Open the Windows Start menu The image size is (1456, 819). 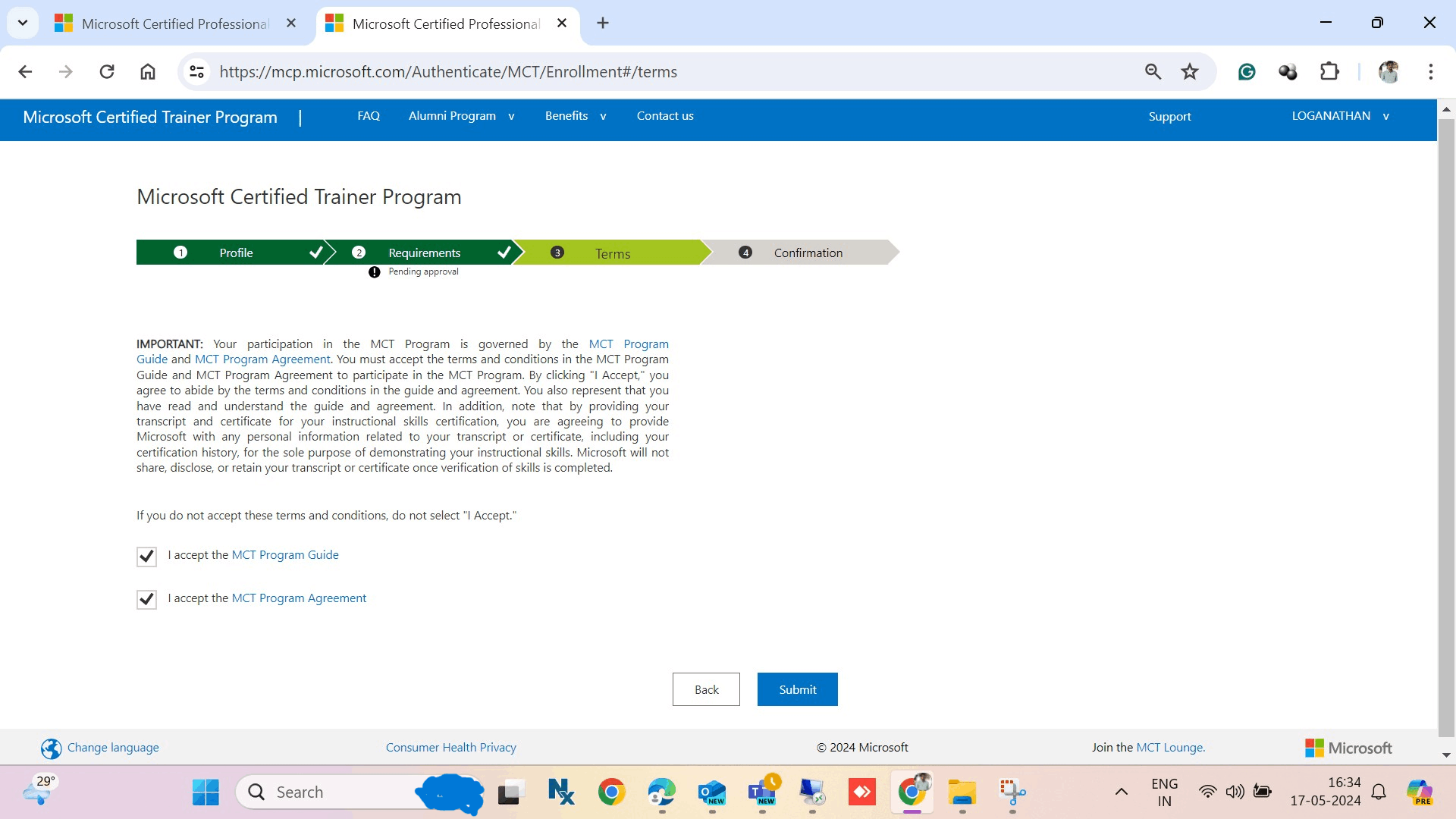pyautogui.click(x=206, y=792)
